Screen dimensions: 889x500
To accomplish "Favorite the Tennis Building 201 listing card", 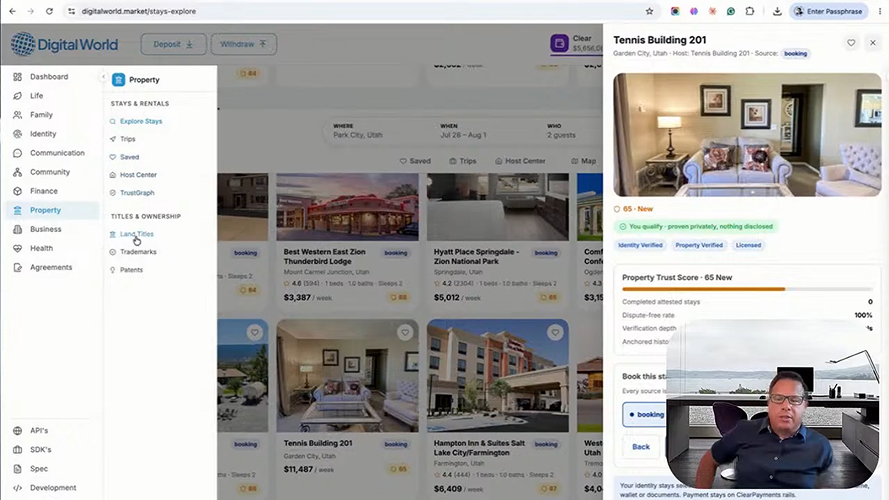I will point(405,333).
